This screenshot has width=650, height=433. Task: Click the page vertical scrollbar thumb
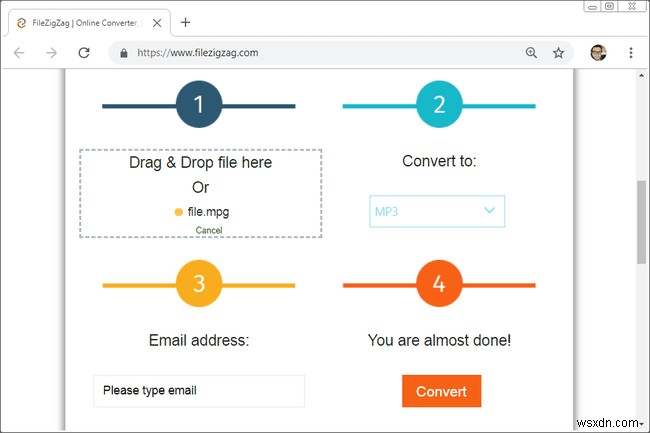(x=641, y=222)
